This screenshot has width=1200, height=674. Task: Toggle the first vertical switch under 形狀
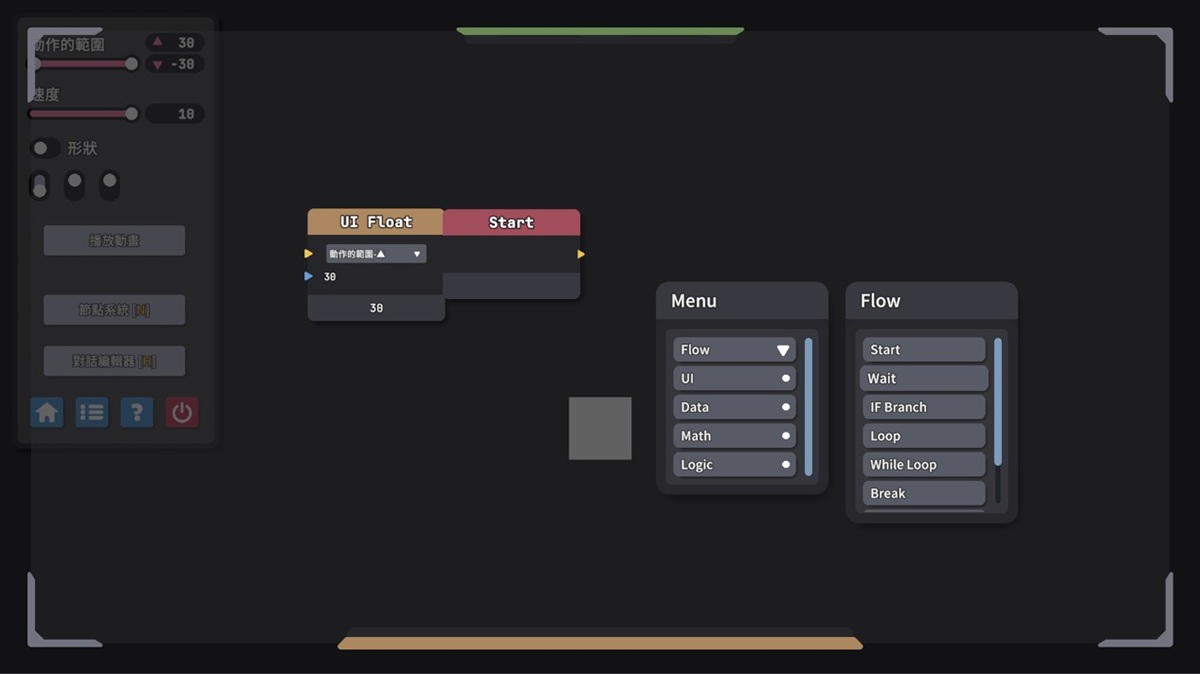(40, 185)
